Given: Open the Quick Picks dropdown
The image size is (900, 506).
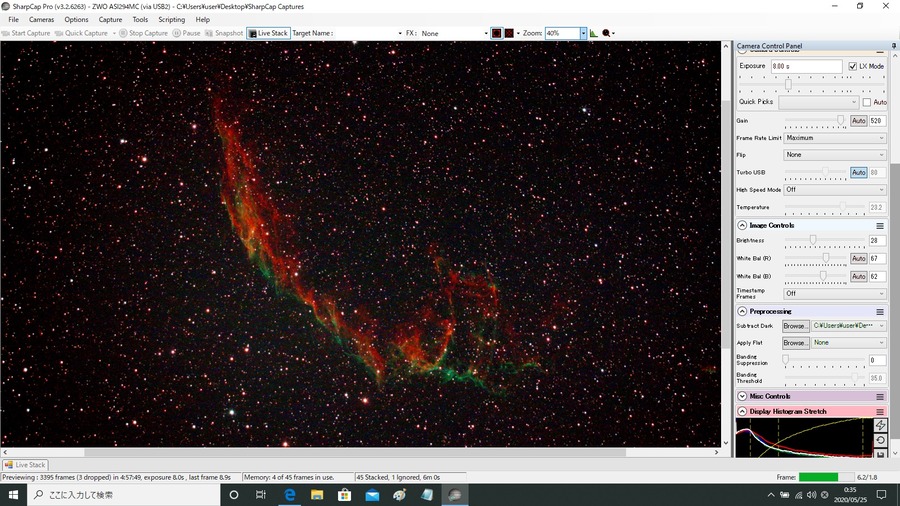Looking at the screenshot, I should click(818, 102).
